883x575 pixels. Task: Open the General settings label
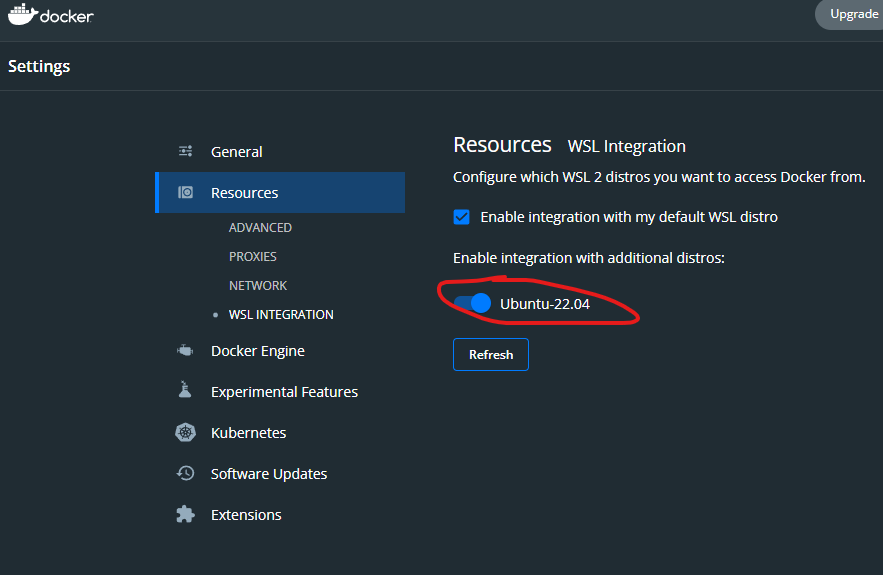click(x=237, y=152)
